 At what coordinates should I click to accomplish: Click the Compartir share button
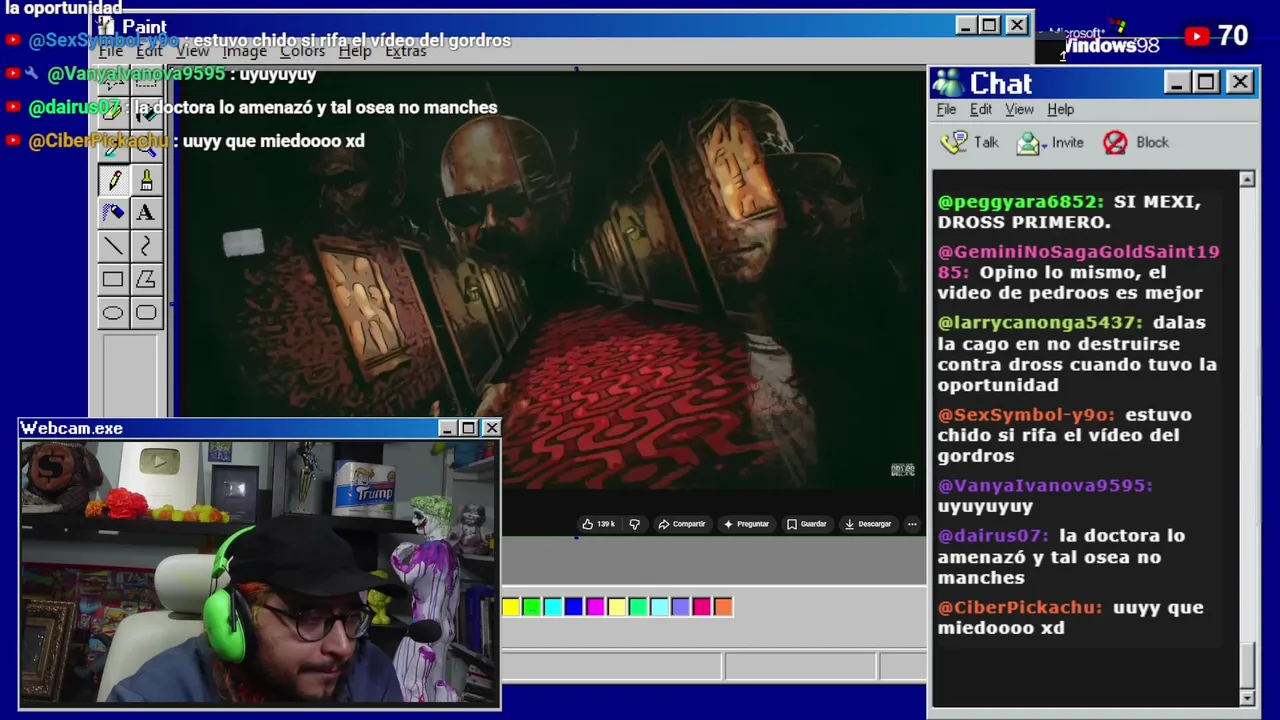tap(682, 524)
